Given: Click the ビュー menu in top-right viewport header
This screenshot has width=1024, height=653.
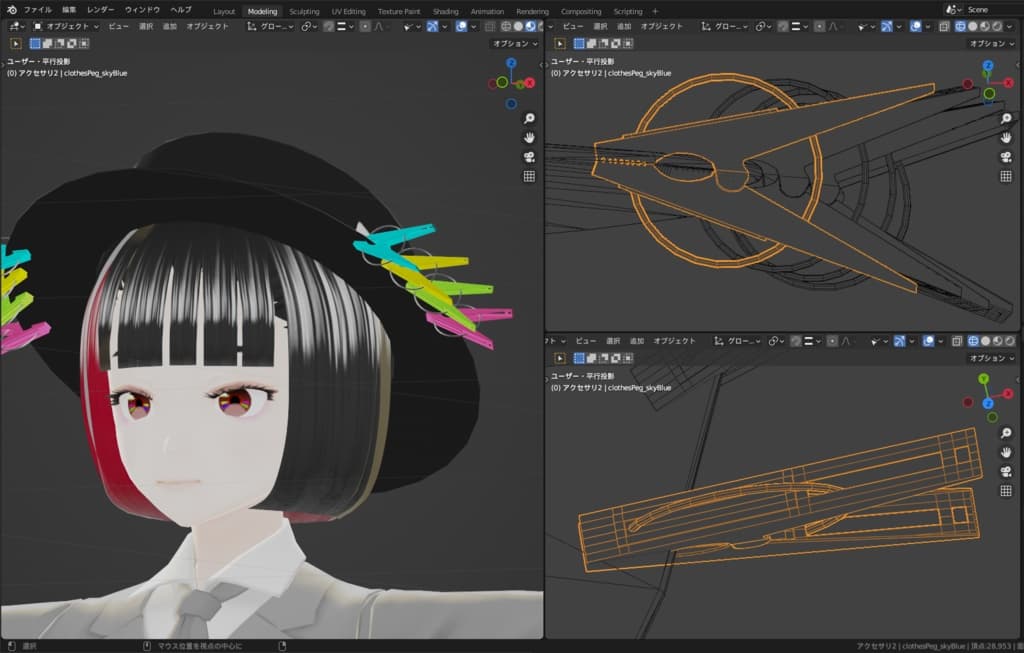Looking at the screenshot, I should click(573, 26).
